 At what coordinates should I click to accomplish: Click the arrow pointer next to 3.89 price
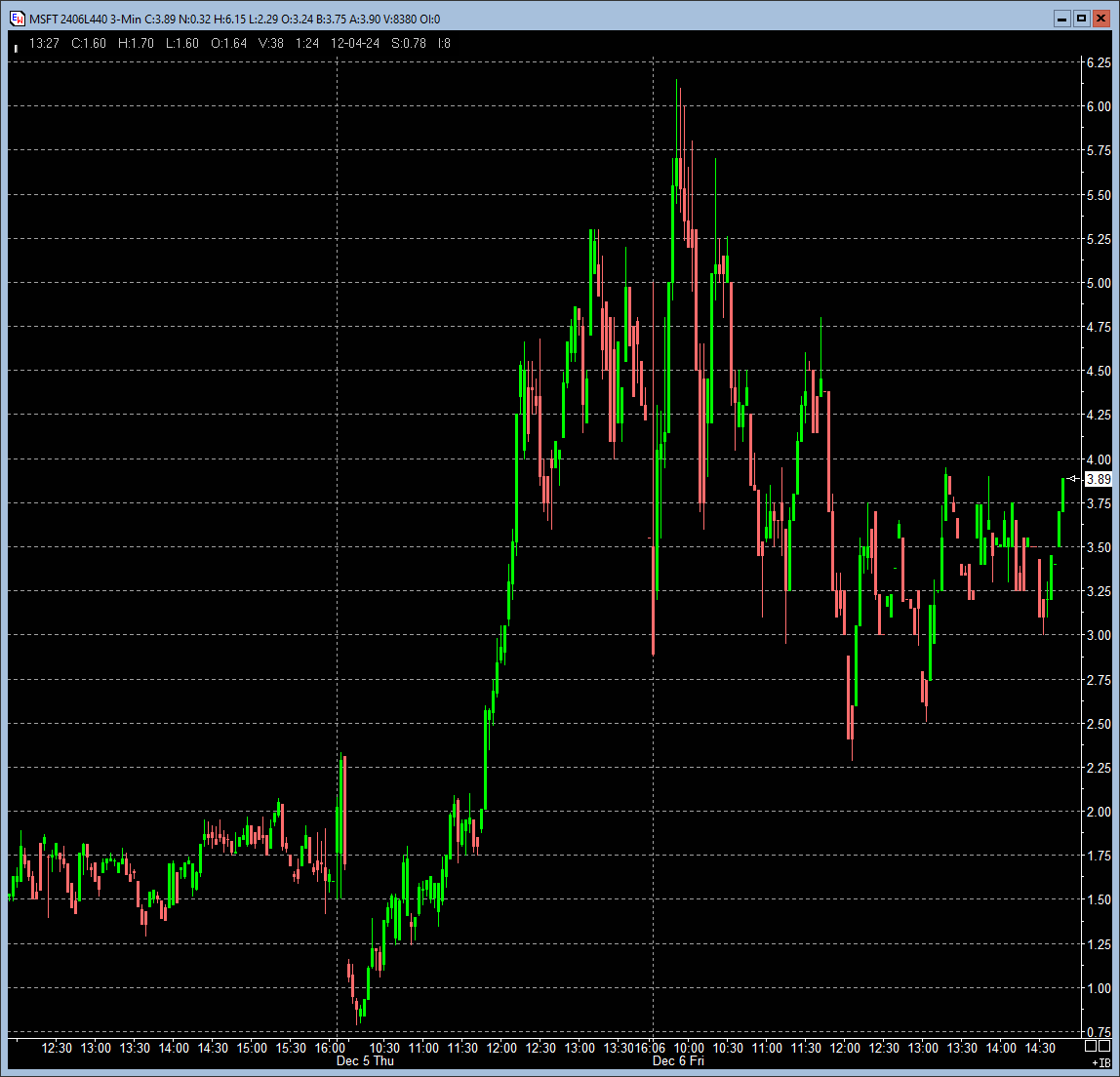(x=1073, y=479)
